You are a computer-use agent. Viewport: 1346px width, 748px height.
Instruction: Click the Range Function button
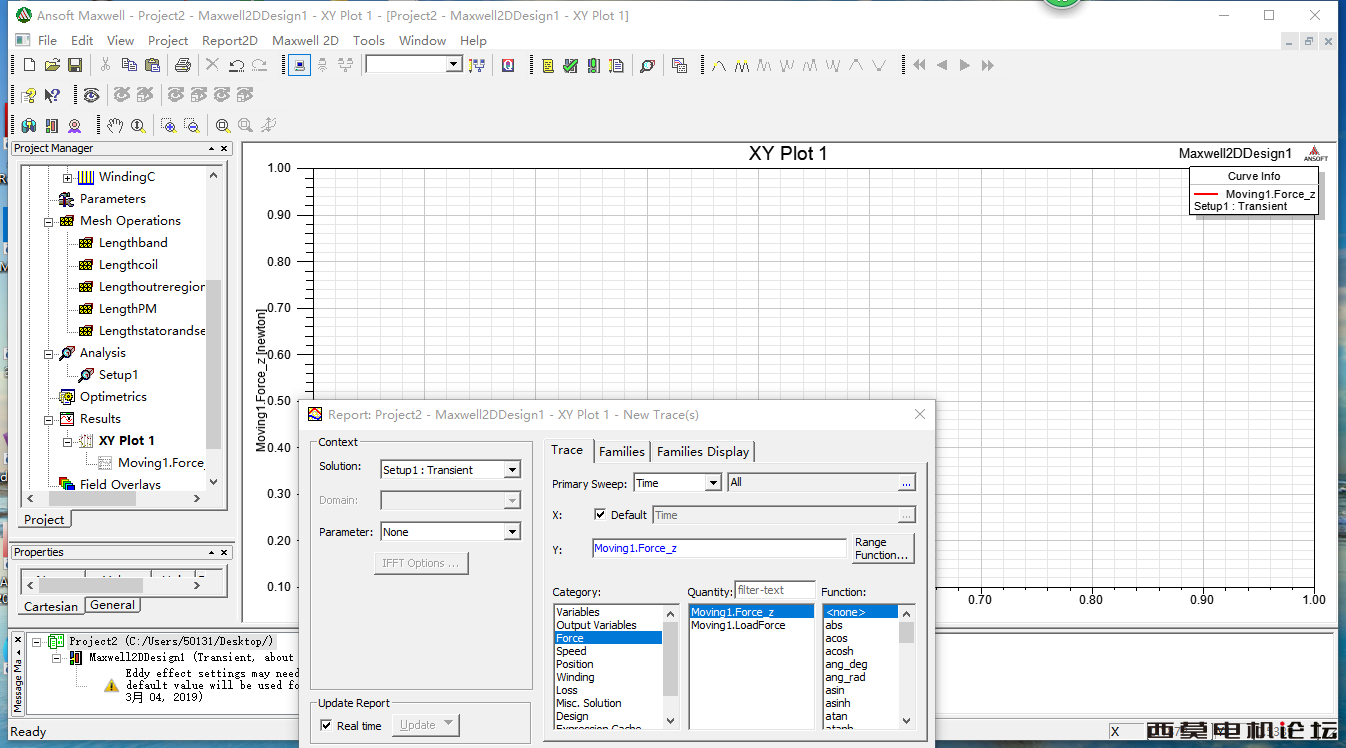point(883,548)
